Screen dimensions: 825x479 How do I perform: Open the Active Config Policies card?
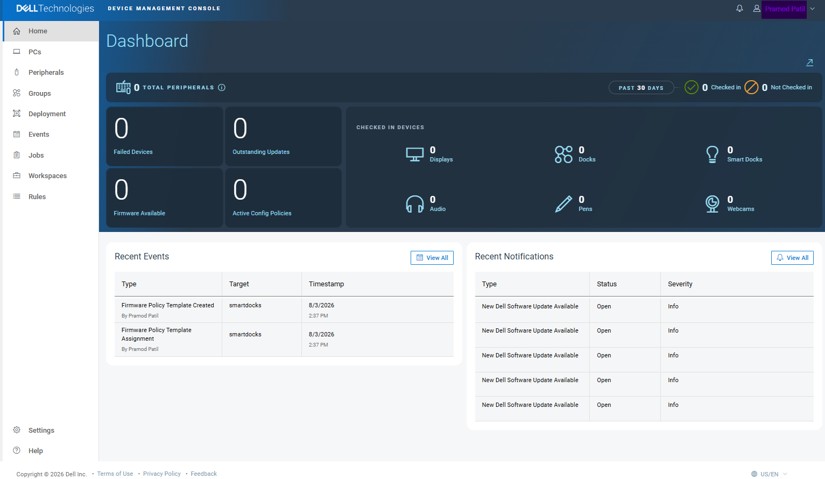(x=284, y=198)
